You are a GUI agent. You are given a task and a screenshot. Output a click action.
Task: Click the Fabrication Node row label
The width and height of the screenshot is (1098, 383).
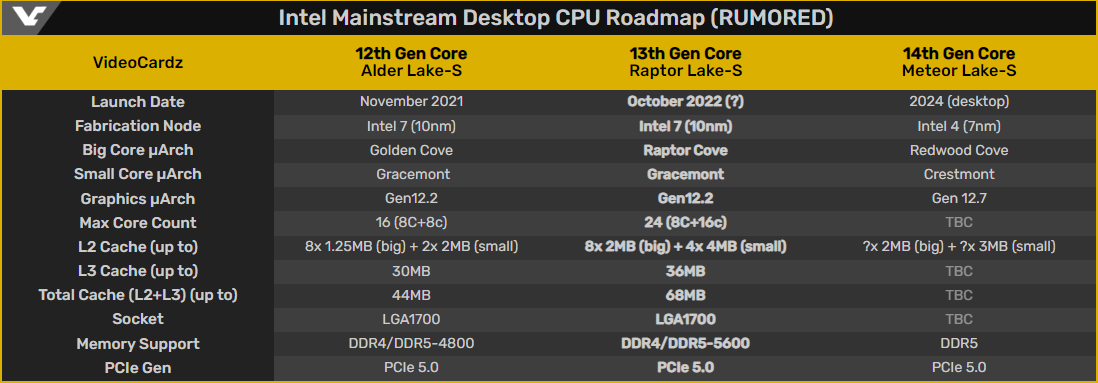(138, 126)
